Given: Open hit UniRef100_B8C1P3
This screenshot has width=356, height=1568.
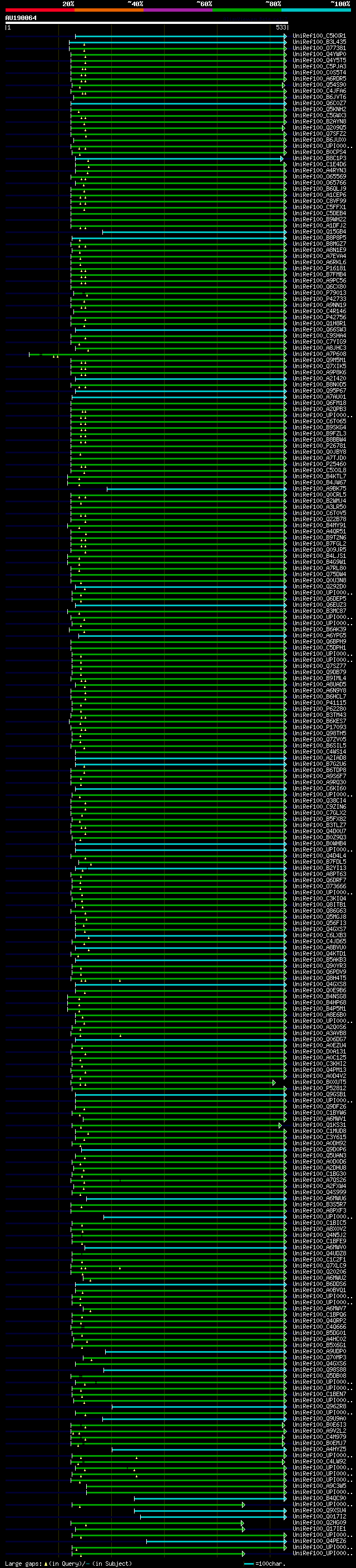Looking at the screenshot, I should (319, 159).
